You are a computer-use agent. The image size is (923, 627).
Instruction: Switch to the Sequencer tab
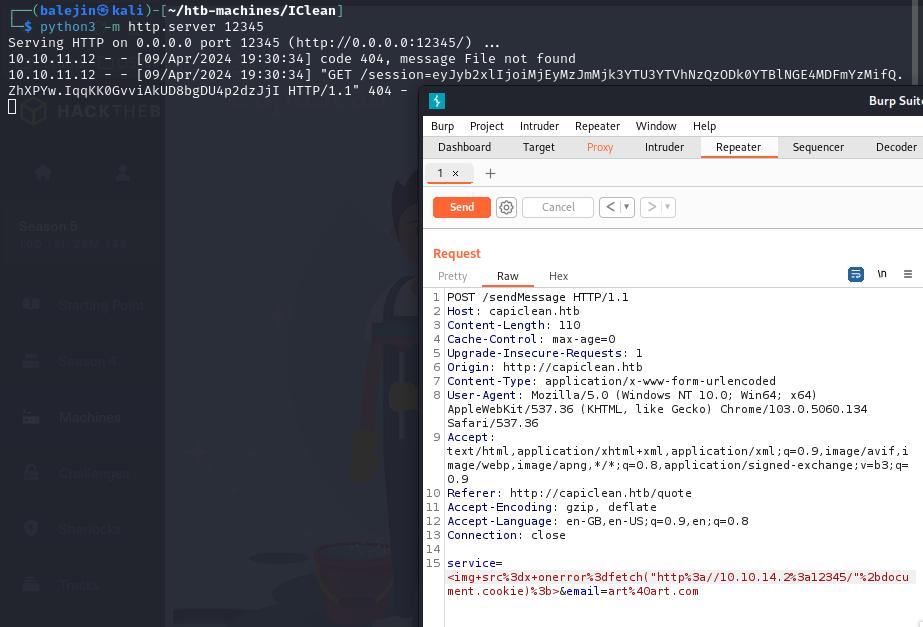818,147
